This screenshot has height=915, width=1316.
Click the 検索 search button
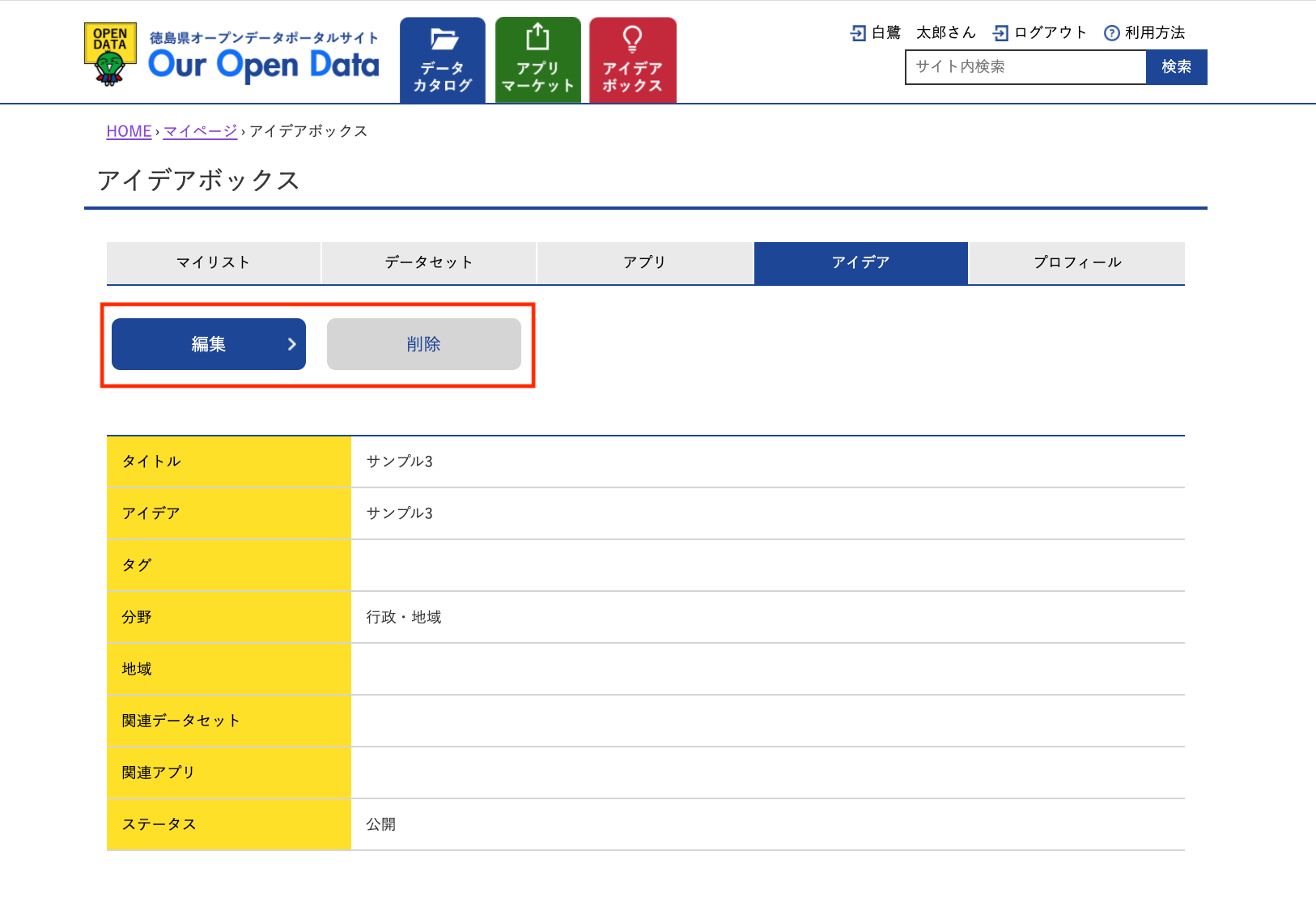coord(1177,67)
